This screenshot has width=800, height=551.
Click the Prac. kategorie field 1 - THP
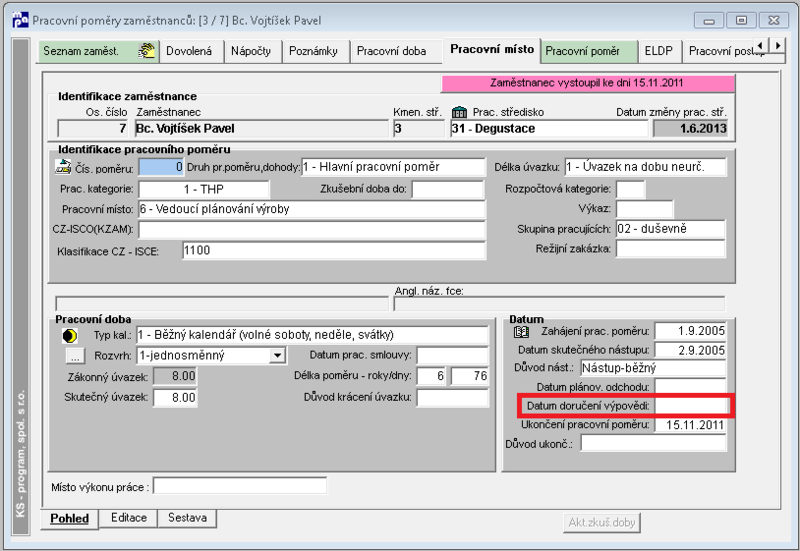pyautogui.click(x=204, y=189)
